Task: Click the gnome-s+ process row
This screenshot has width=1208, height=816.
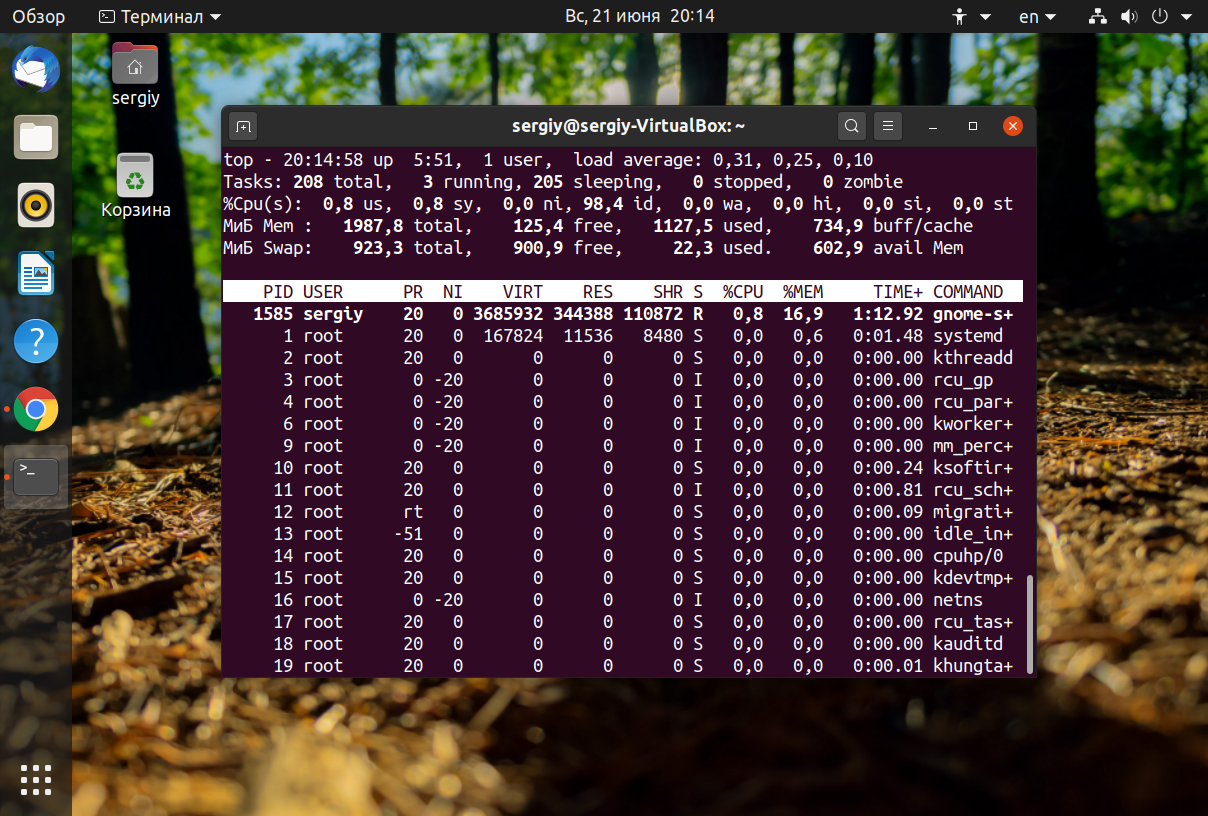Action: click(622, 314)
